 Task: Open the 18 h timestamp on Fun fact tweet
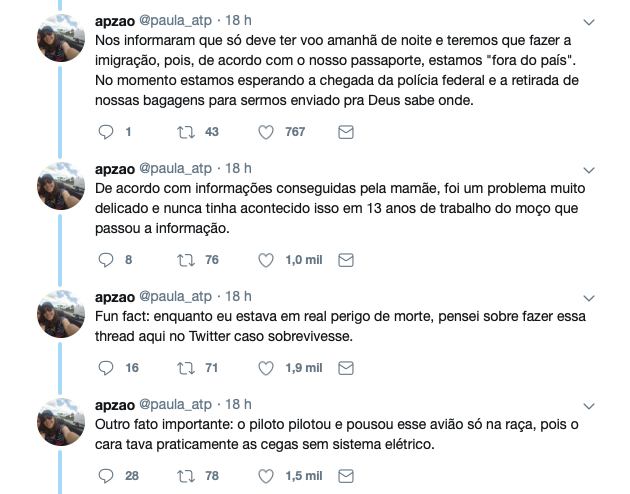[x=238, y=296]
